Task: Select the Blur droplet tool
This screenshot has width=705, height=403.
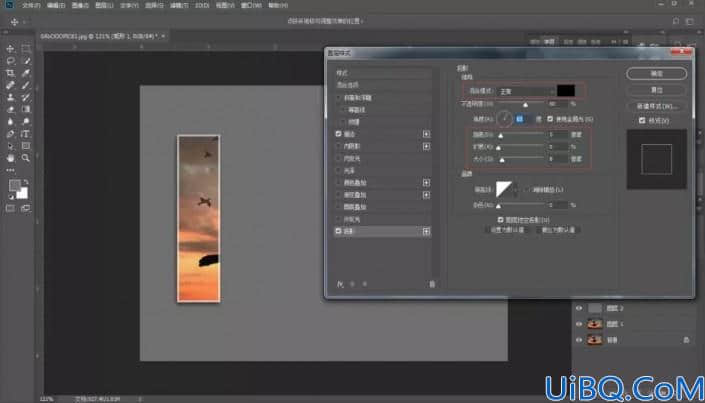Action: [x=10, y=121]
